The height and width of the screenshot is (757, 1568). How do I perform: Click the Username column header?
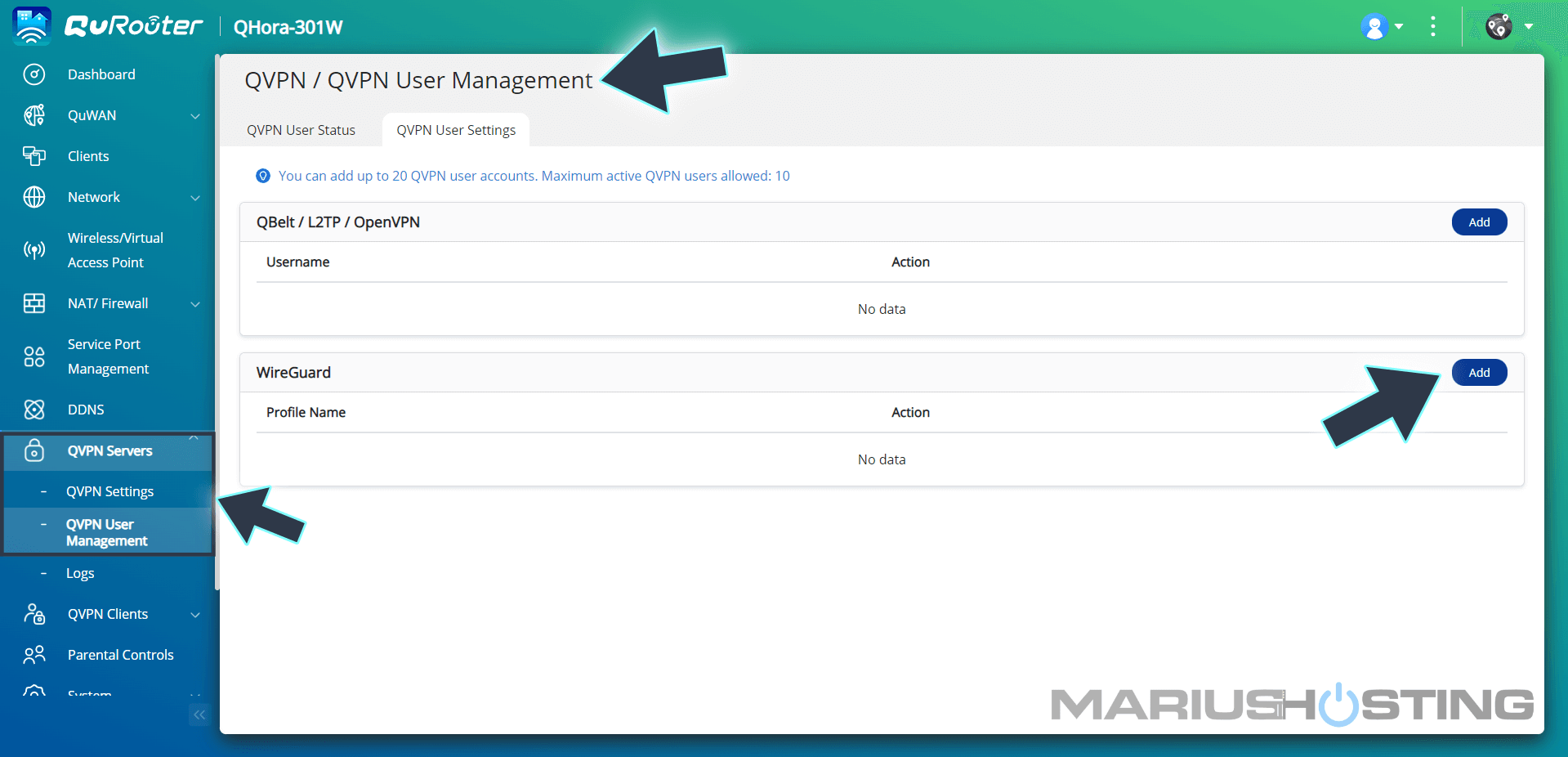[x=298, y=262]
